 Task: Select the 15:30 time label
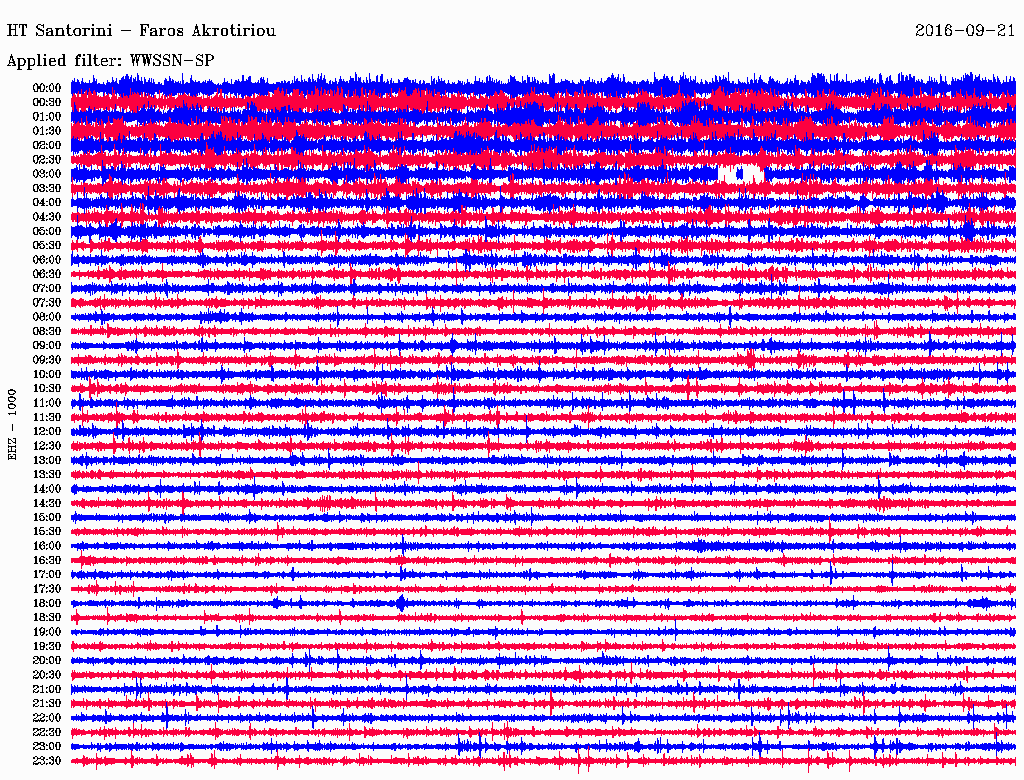pos(46,532)
